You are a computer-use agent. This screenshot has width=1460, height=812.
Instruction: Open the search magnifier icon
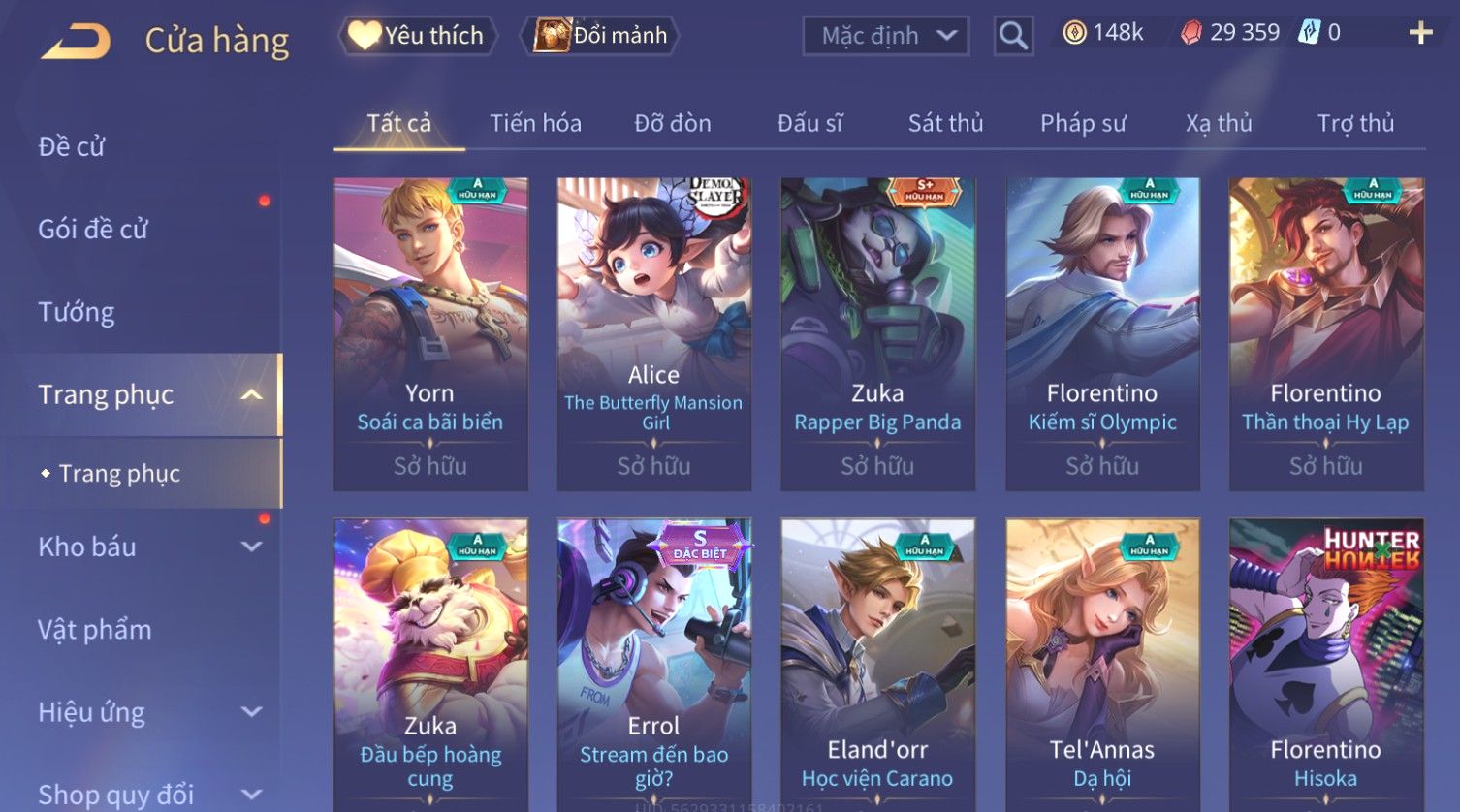(1013, 36)
